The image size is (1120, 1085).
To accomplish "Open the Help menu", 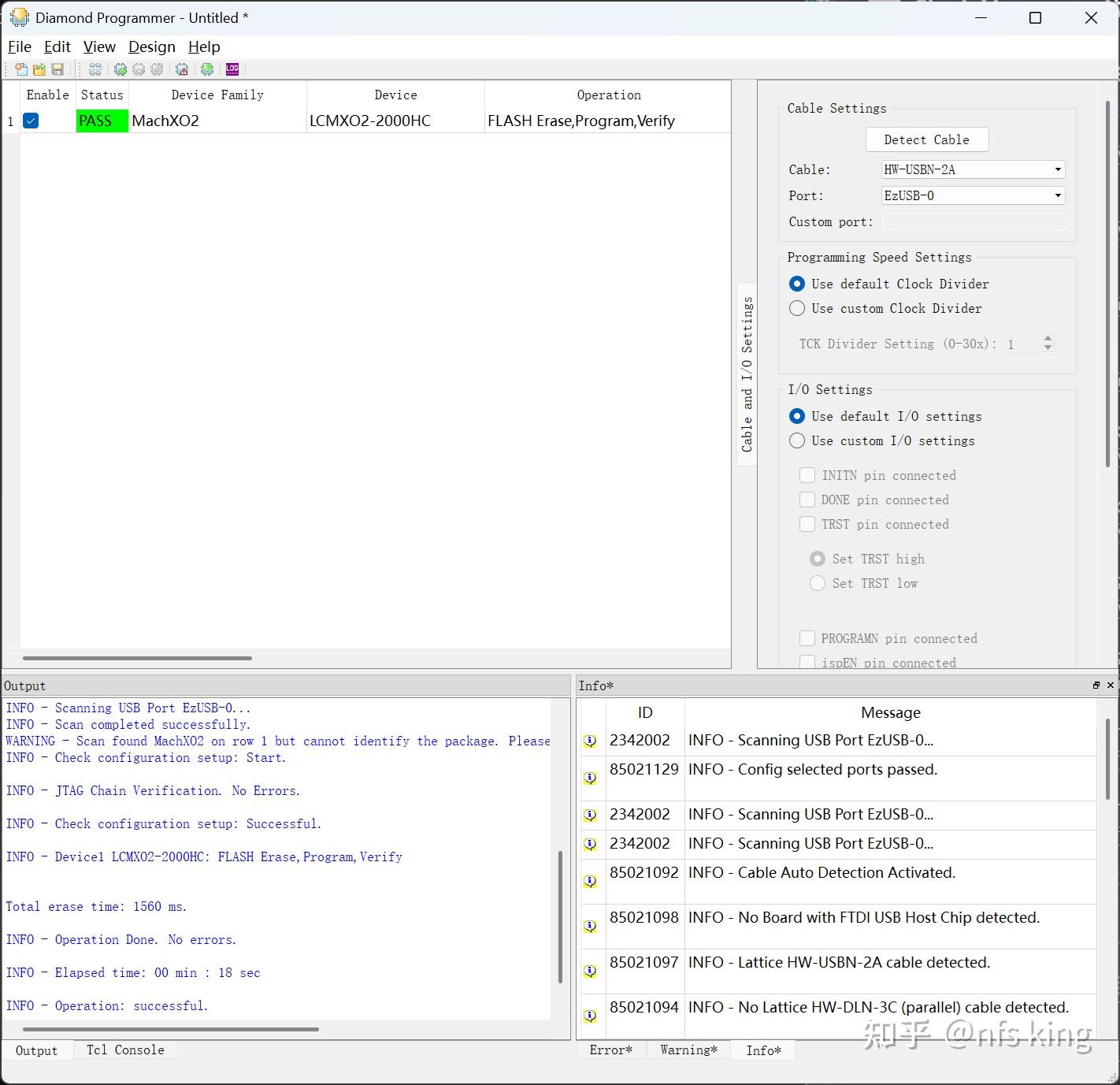I will [204, 46].
